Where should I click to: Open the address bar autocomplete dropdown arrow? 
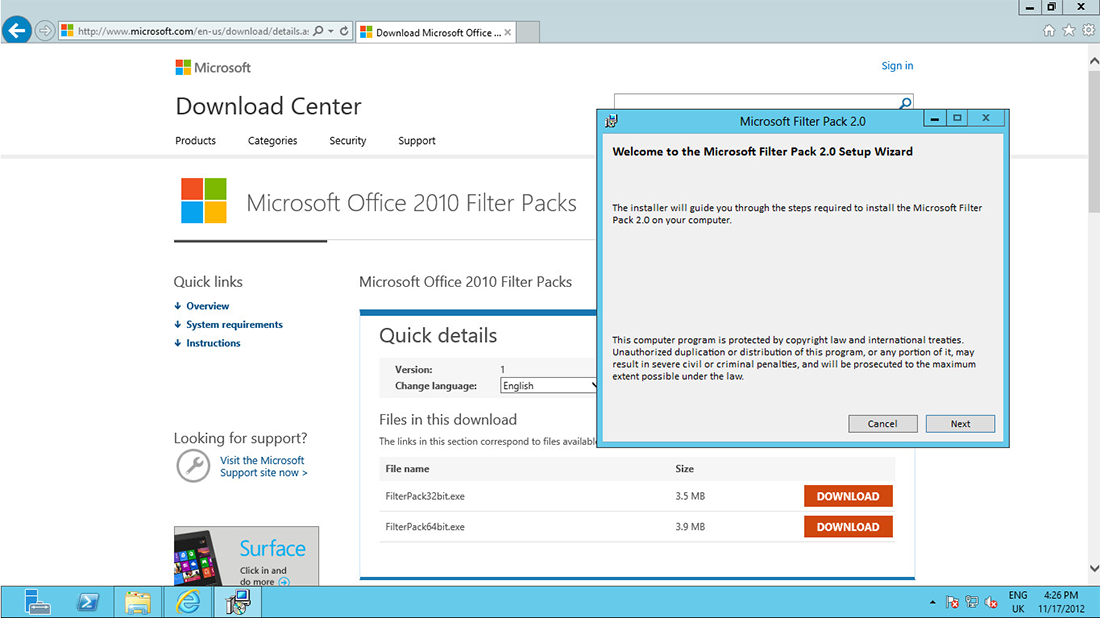pyautogui.click(x=331, y=31)
